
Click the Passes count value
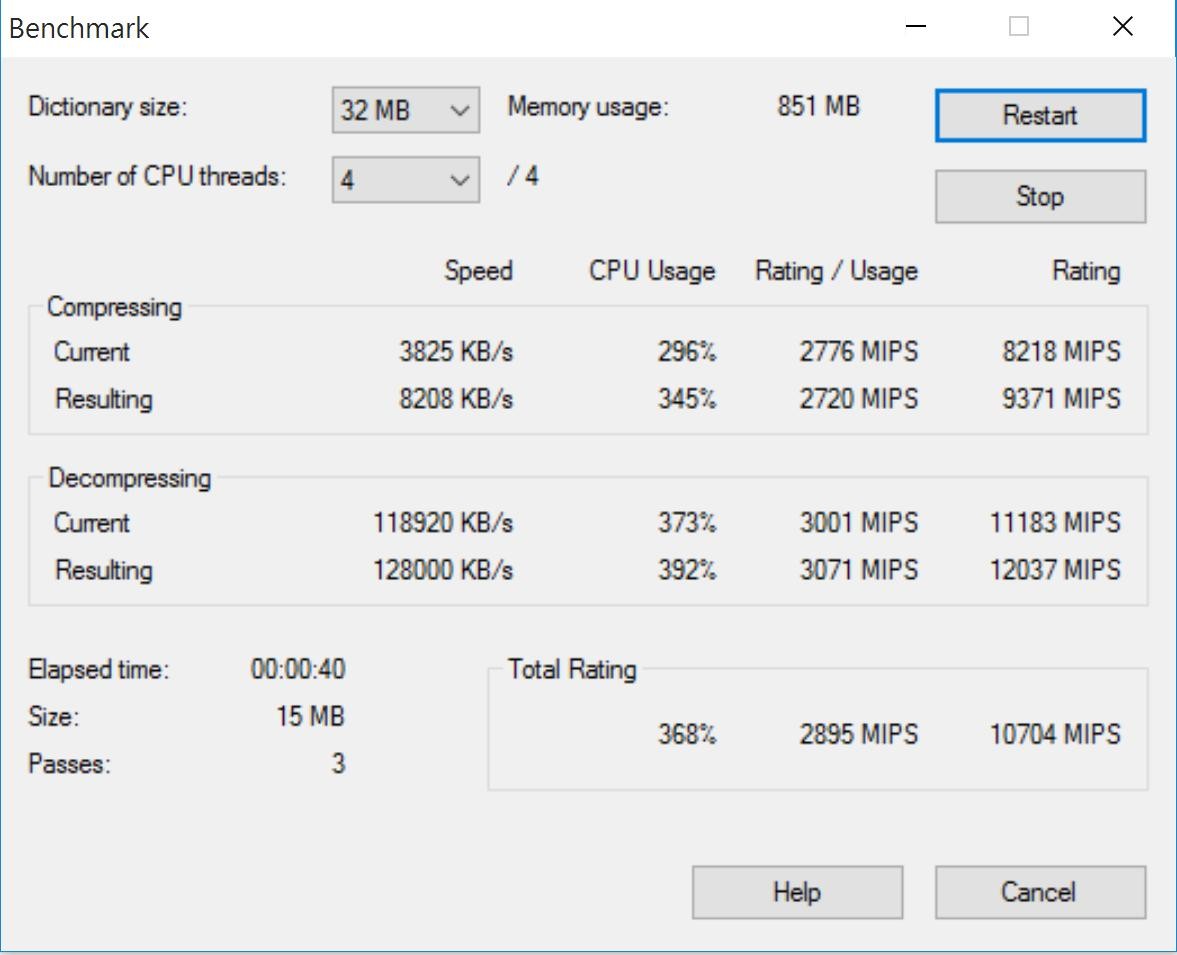(338, 764)
